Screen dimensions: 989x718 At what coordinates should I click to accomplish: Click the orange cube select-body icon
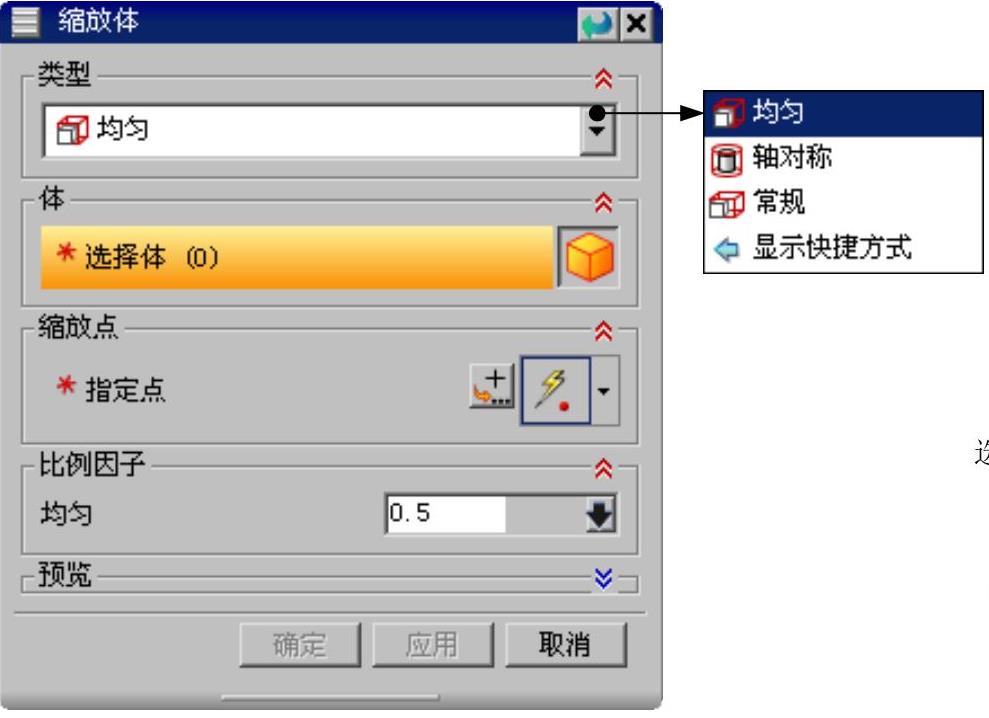589,257
